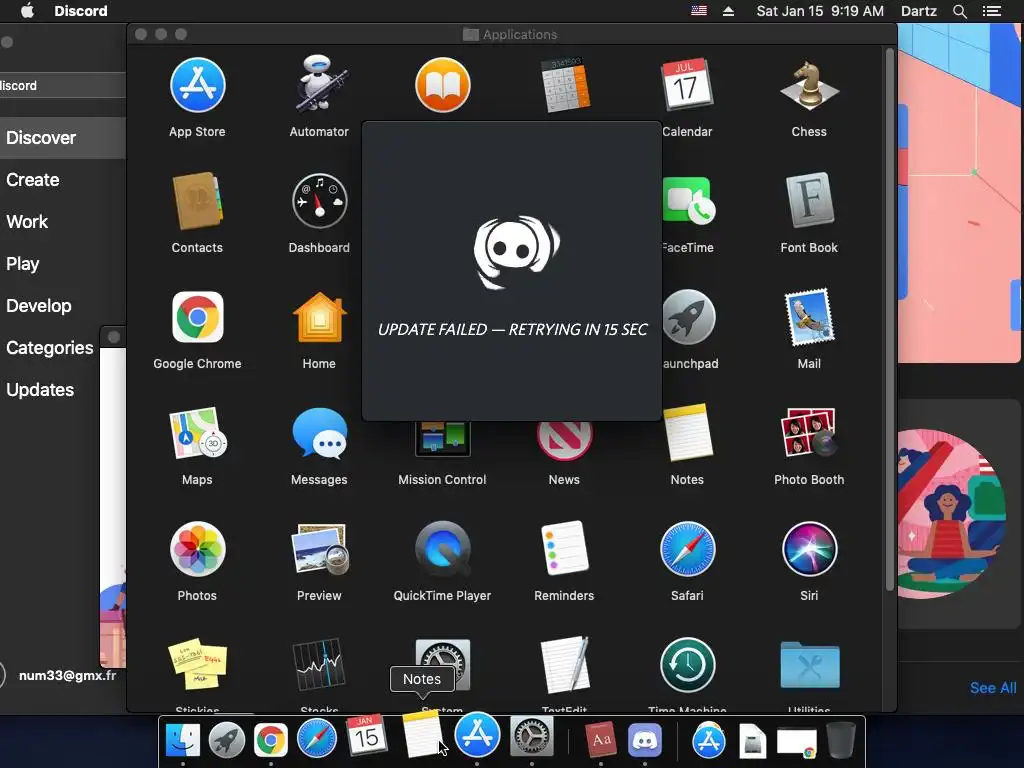Launch Google Chrome from Applications window
The width and height of the screenshot is (1024, 768).
coord(197,317)
